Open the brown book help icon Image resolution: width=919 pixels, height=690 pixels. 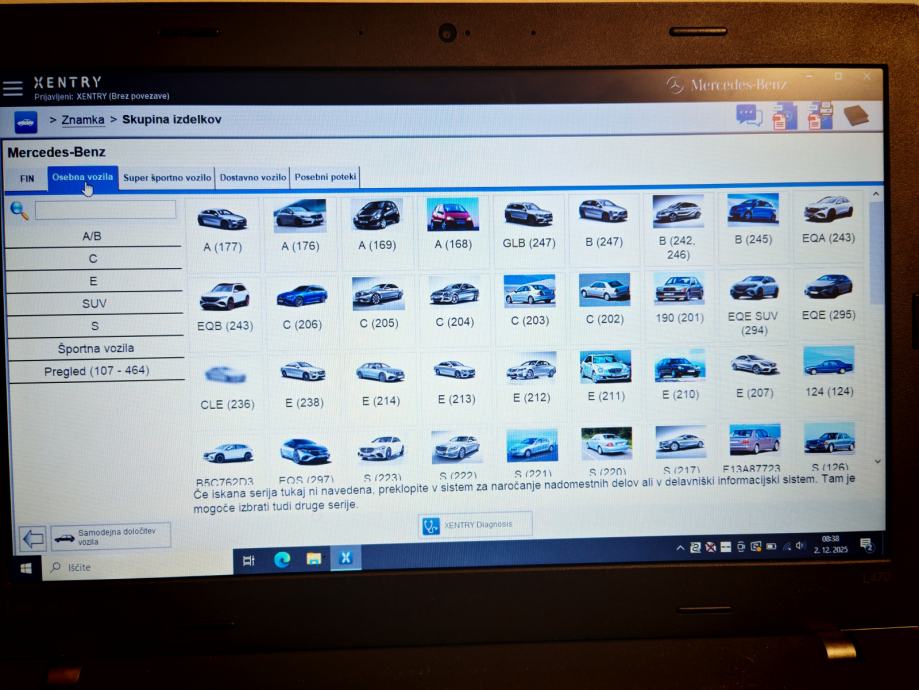tap(856, 115)
